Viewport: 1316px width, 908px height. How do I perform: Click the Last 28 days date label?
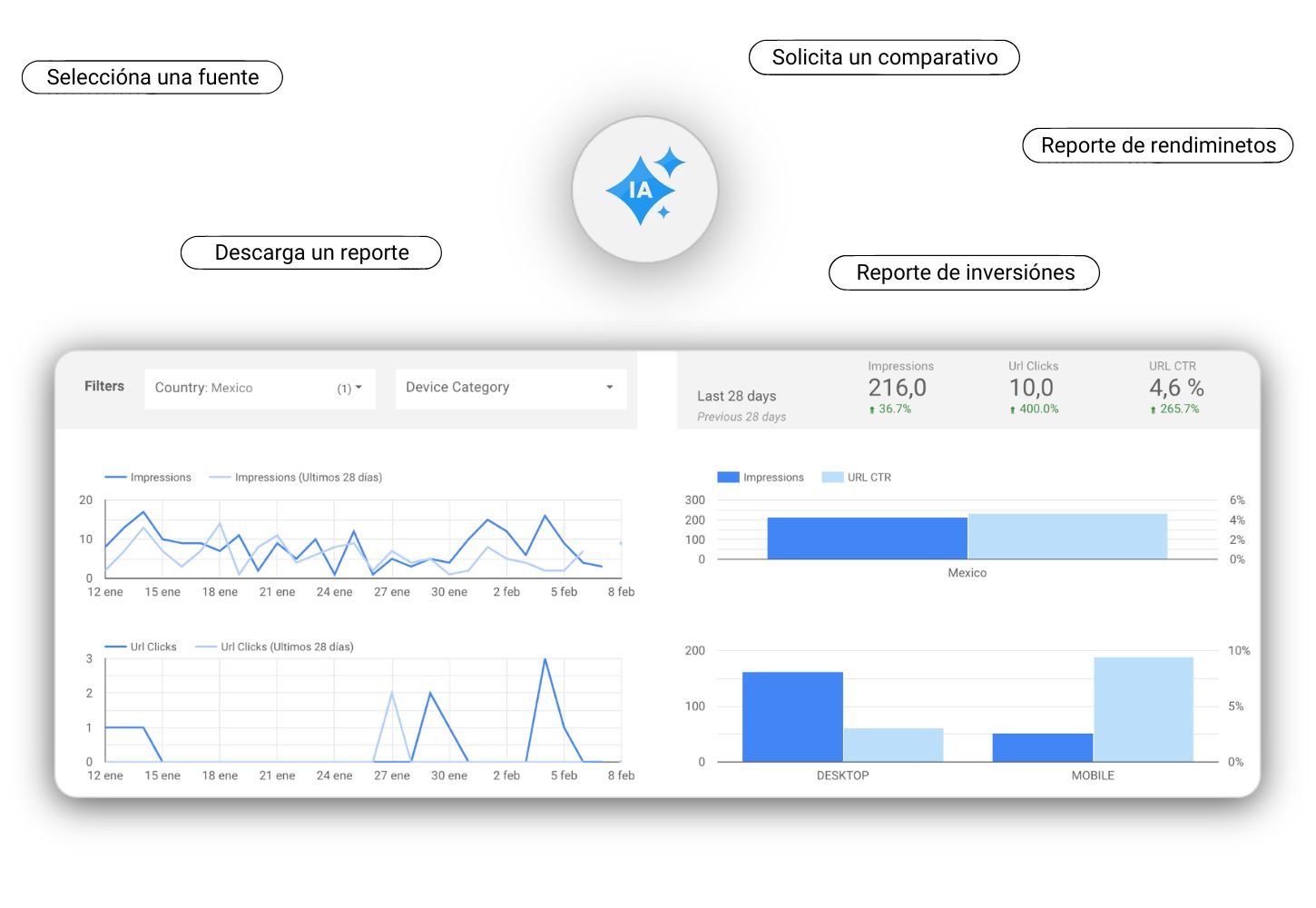click(737, 396)
